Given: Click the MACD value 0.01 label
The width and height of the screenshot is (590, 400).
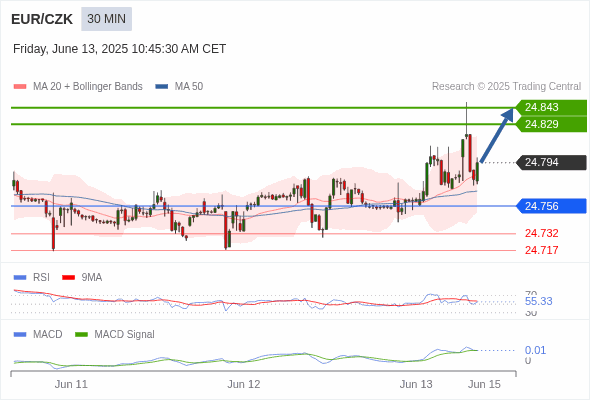Looking at the screenshot, I should [x=535, y=350].
